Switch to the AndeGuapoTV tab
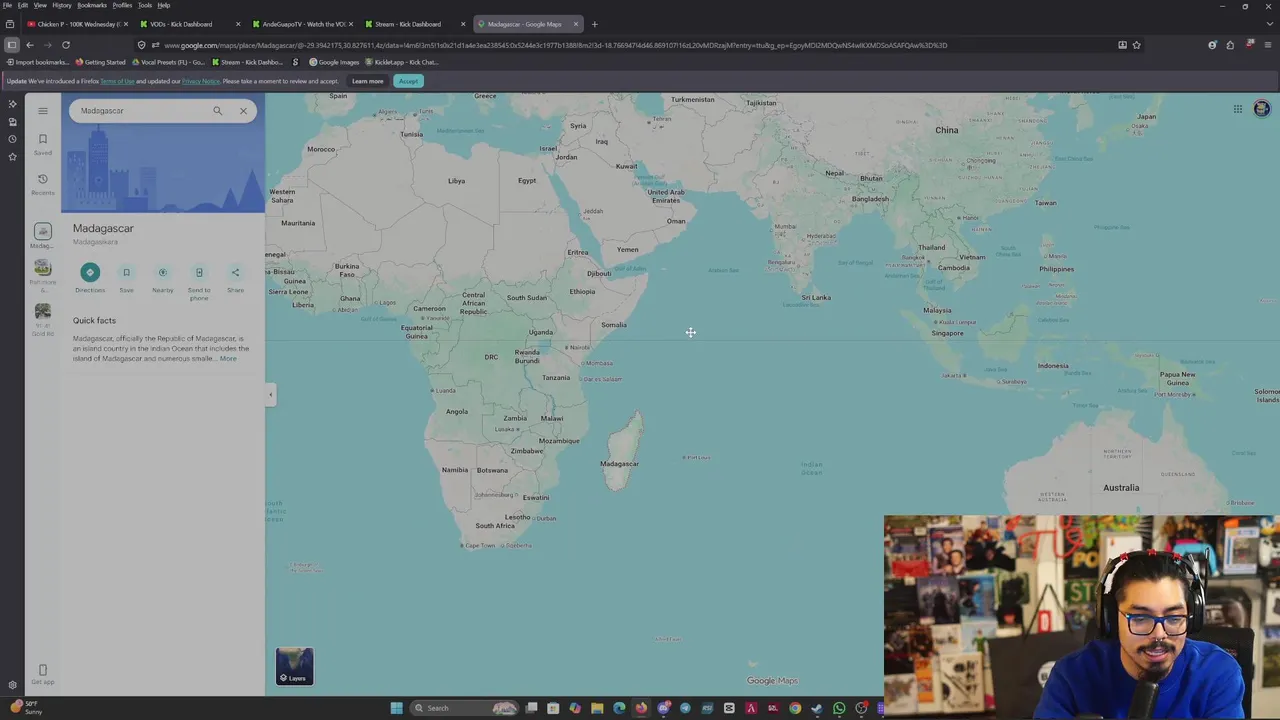 click(x=300, y=24)
